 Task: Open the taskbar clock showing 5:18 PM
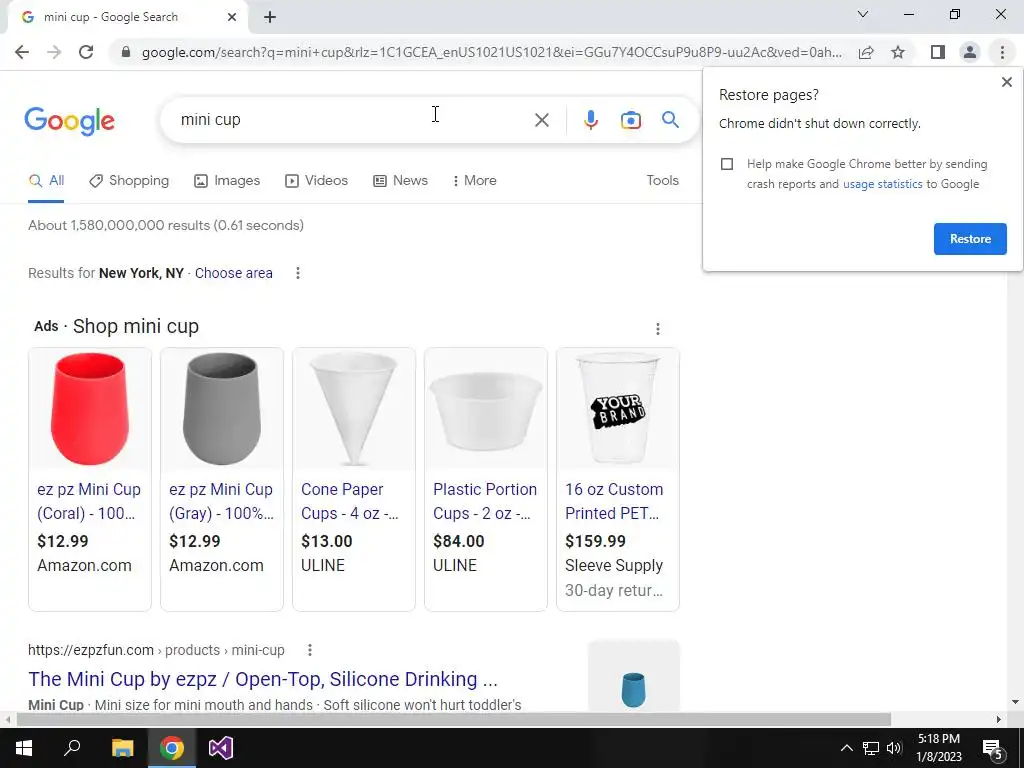[x=938, y=748]
